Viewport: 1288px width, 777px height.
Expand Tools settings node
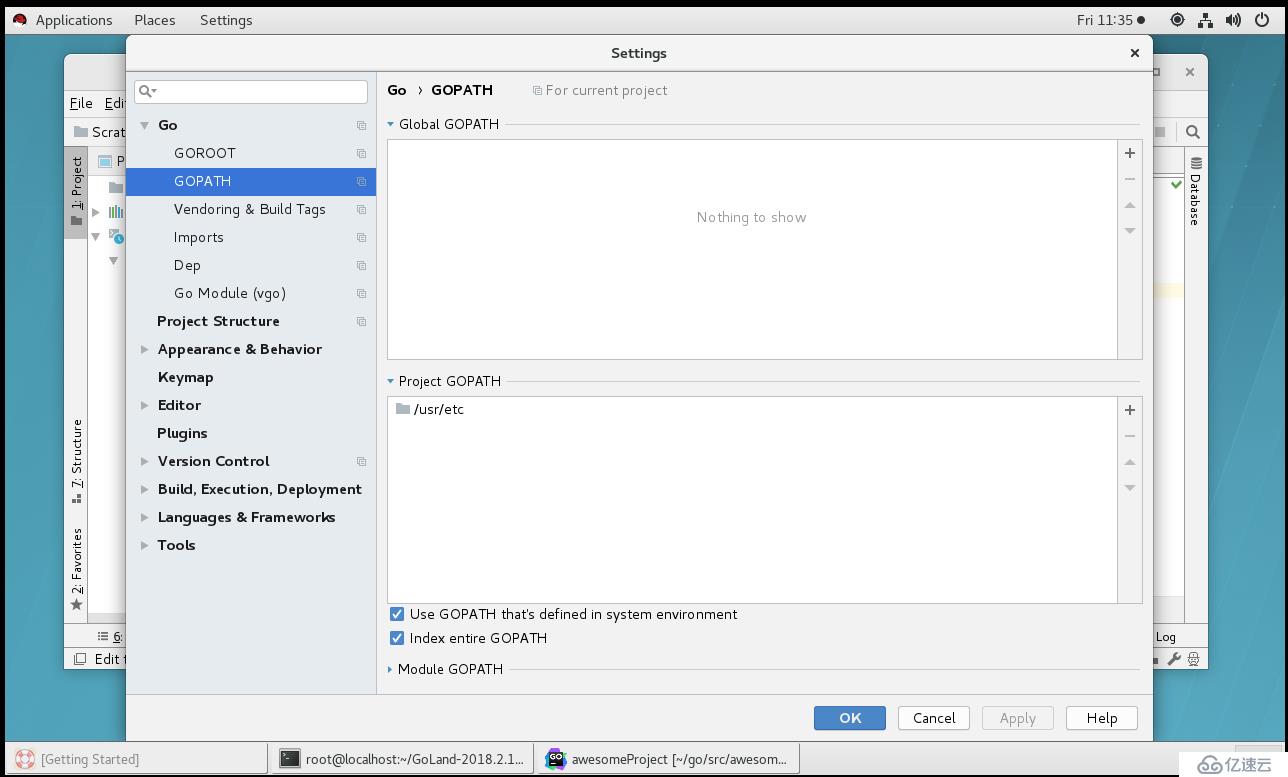coord(145,545)
